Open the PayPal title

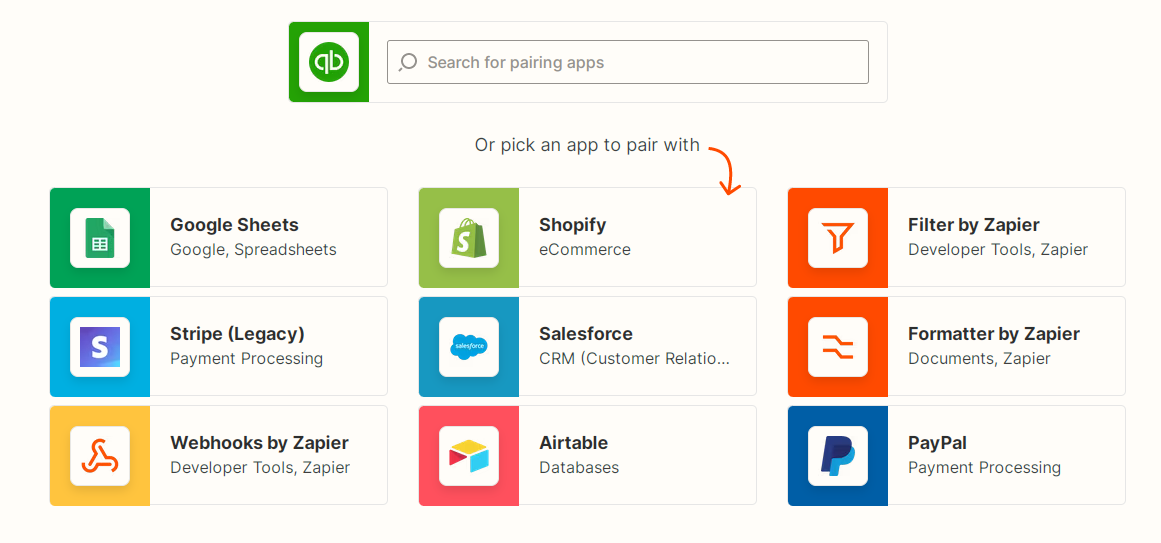pyautogui.click(x=937, y=442)
